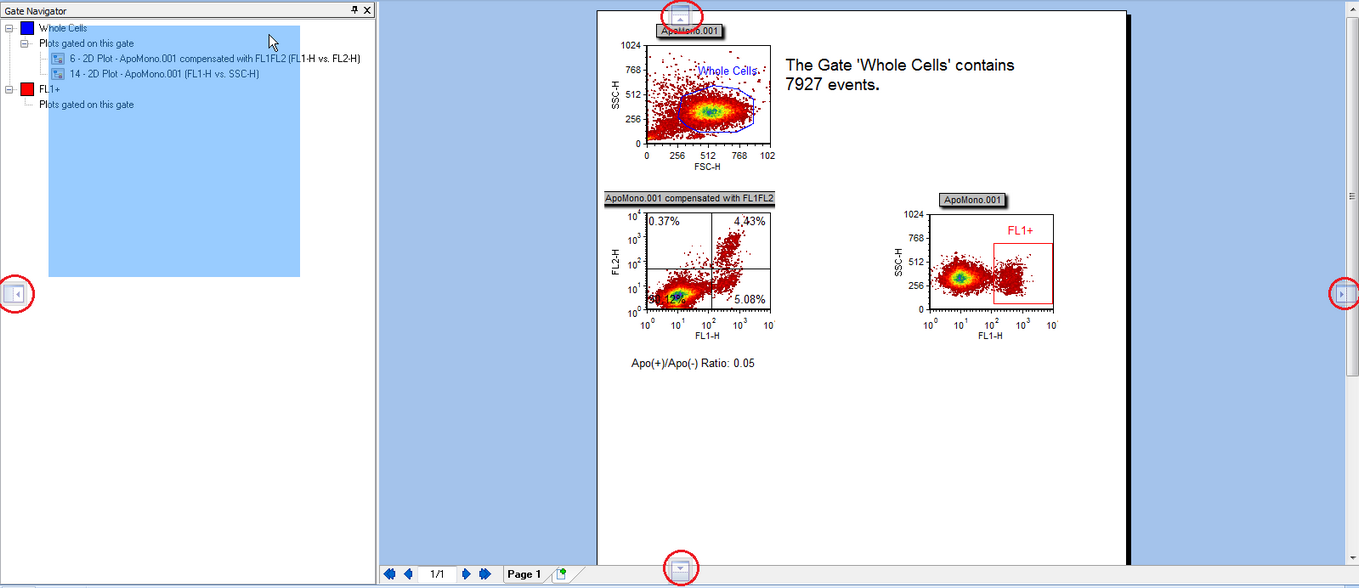Click the 'ApoMono.001 compensated with FL1FL2' plot title
1359x588 pixels.
(690, 199)
